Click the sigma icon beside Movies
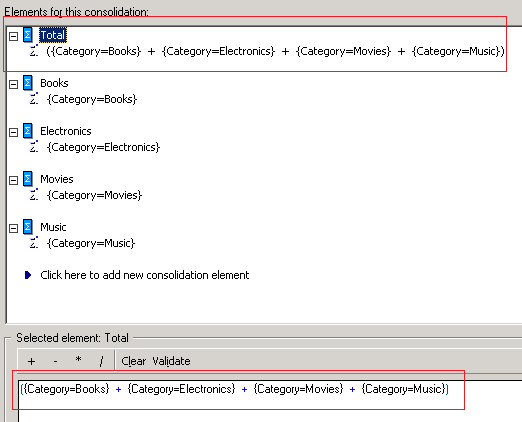 point(28,179)
